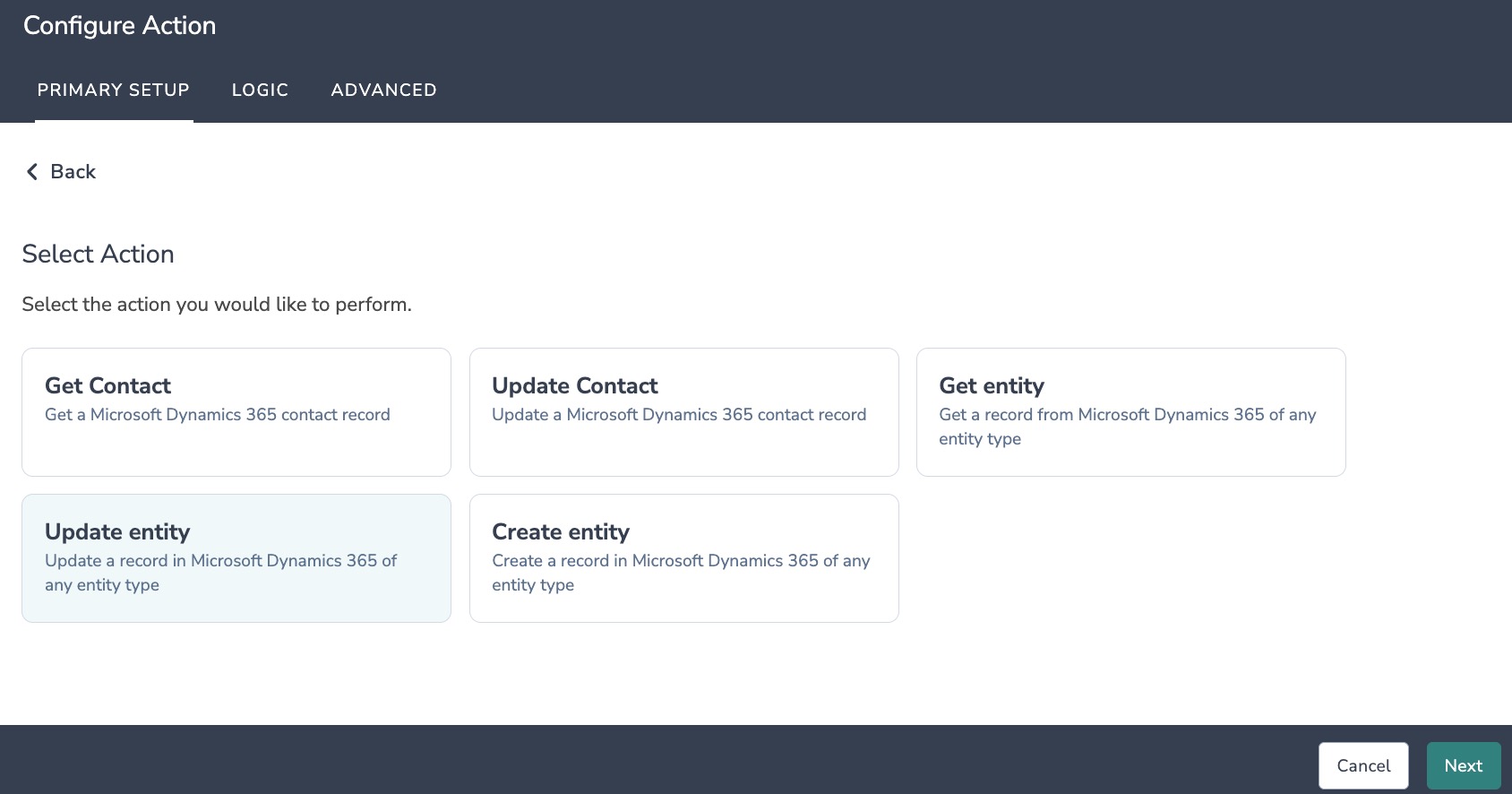Switch to the Primary Setup tab
Screen dimensions: 1512x794
[114, 90]
